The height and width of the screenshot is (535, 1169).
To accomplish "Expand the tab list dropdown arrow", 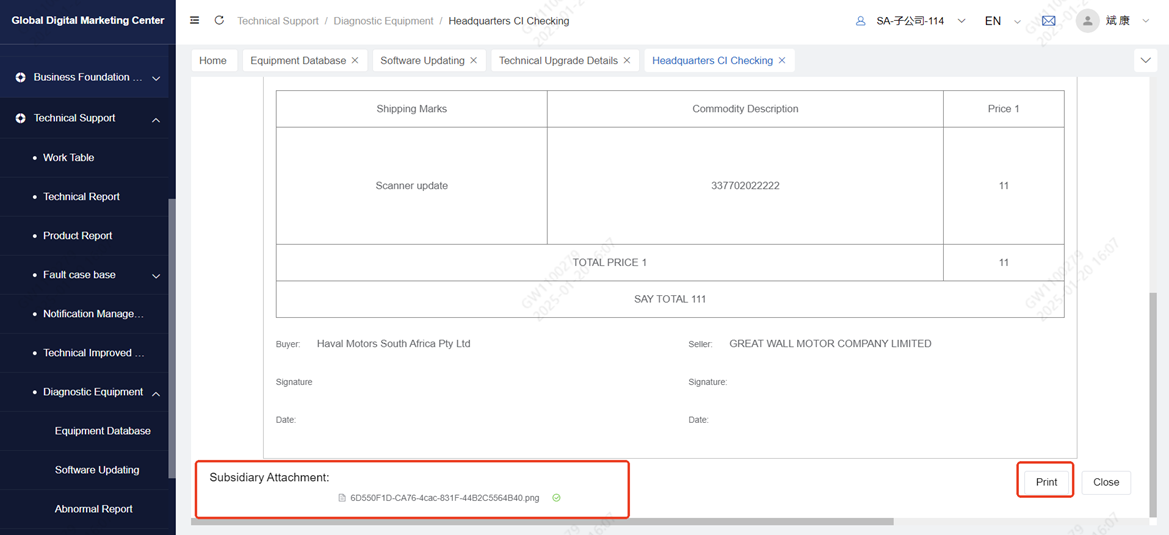I will click(x=1146, y=61).
